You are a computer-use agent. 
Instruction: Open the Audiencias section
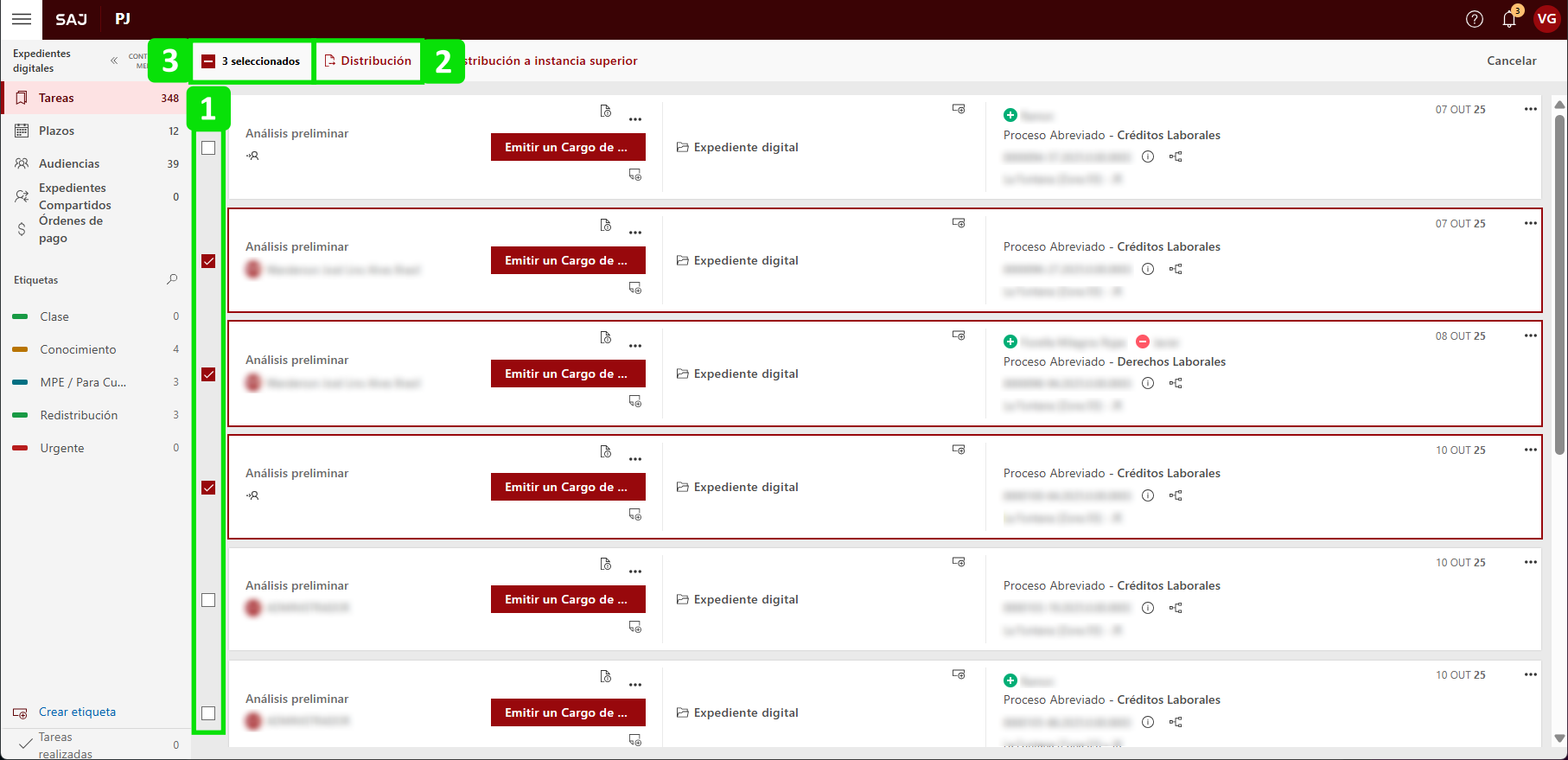point(96,163)
